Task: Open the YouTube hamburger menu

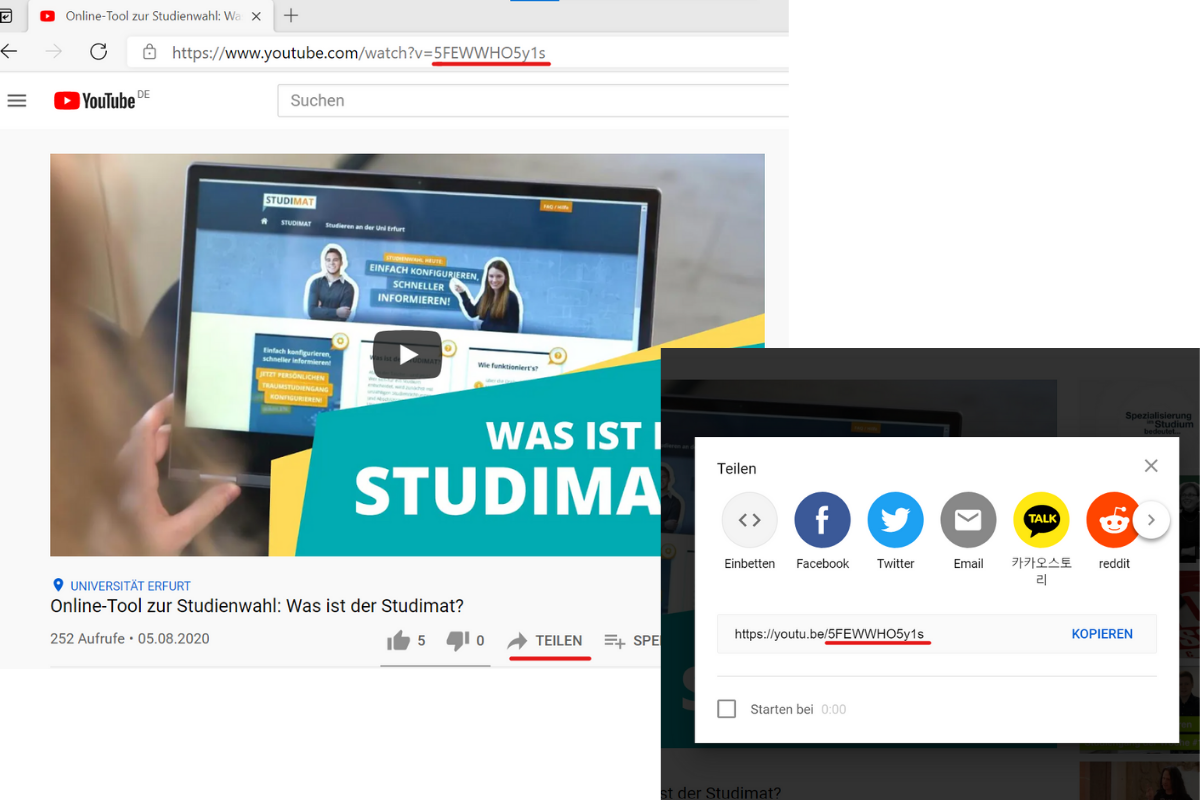Action: tap(17, 101)
